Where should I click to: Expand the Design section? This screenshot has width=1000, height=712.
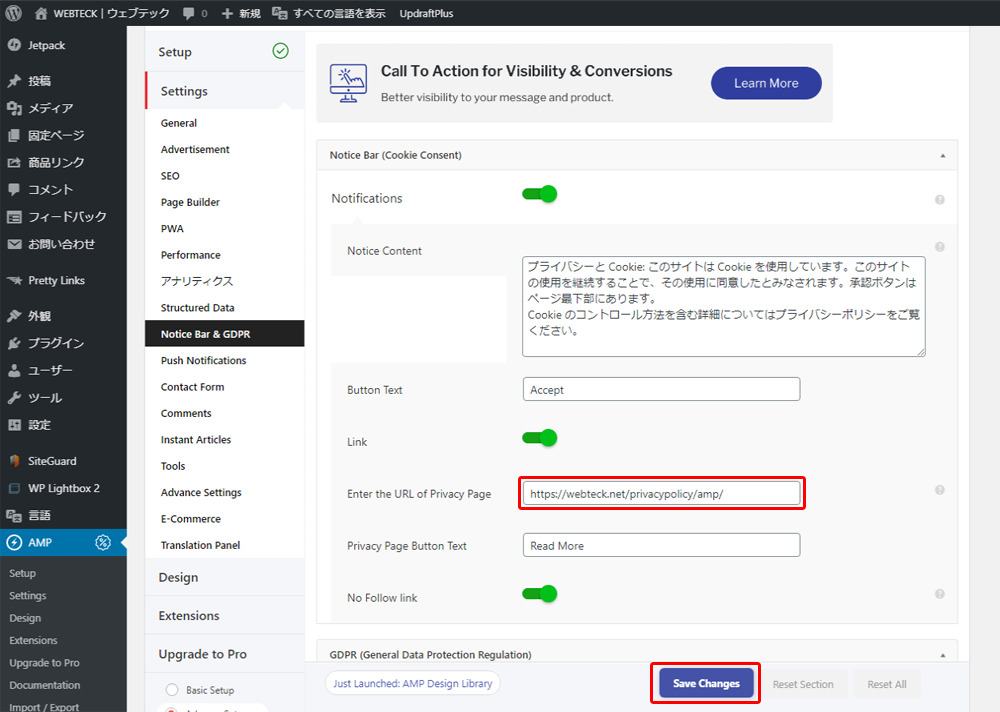(224, 577)
